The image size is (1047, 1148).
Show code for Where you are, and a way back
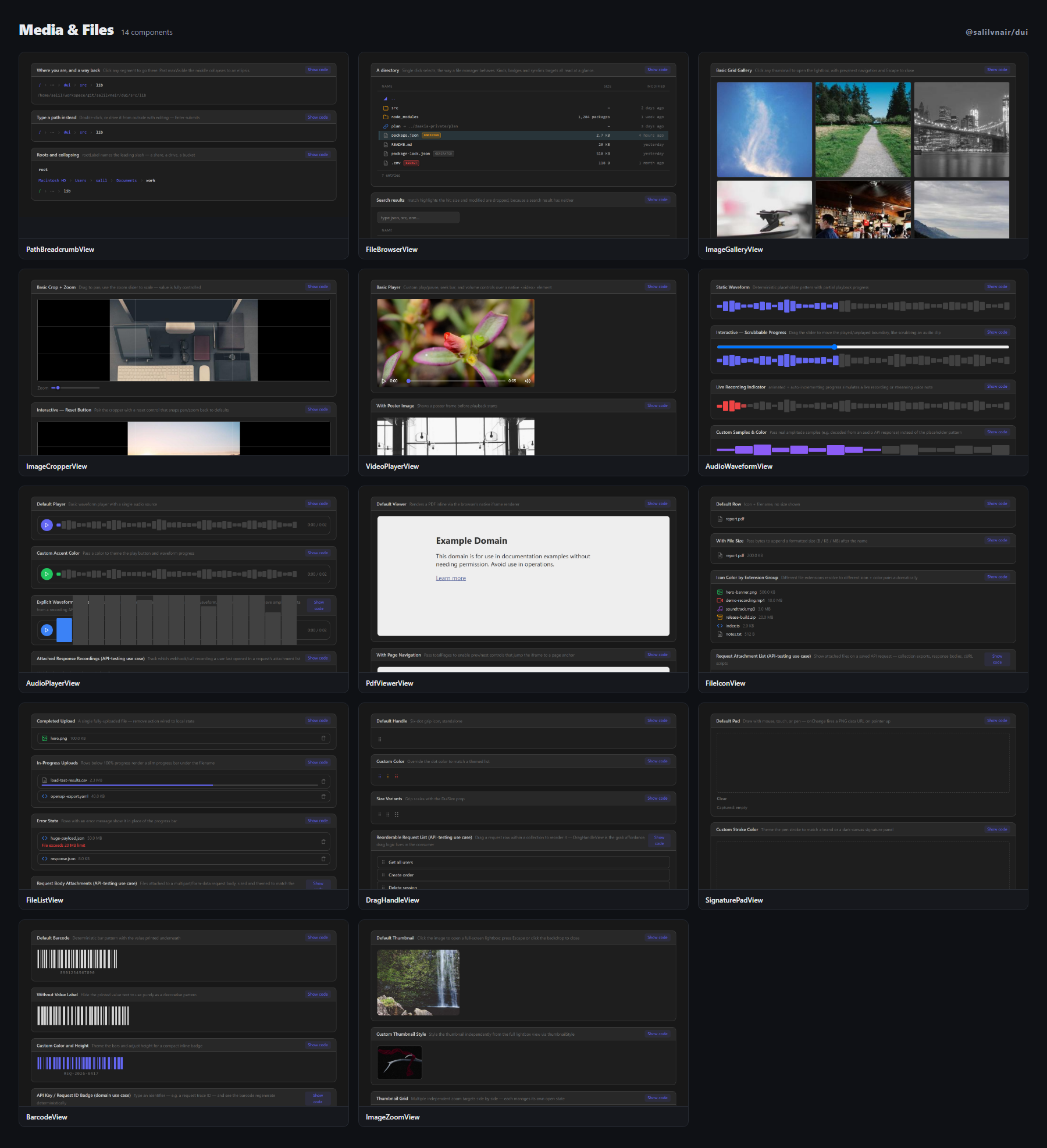(x=318, y=70)
